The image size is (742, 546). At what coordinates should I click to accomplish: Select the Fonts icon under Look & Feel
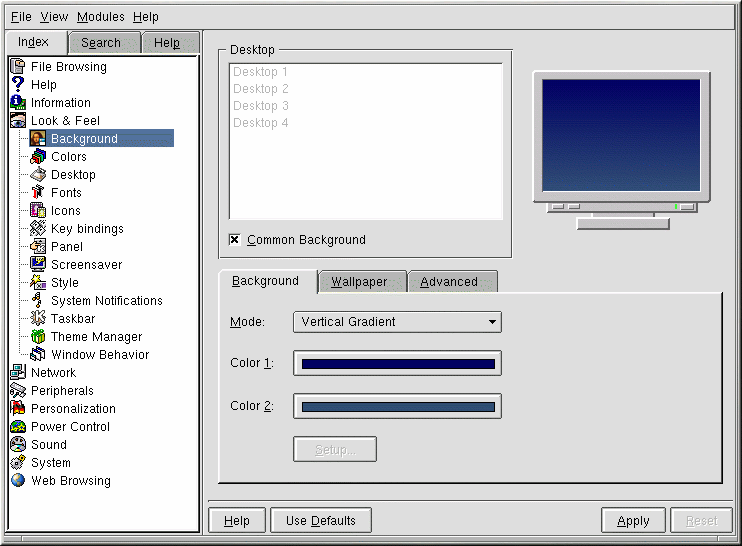coord(38,193)
